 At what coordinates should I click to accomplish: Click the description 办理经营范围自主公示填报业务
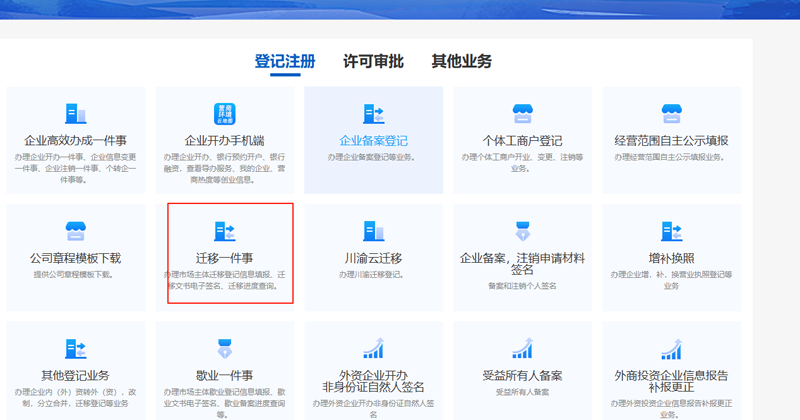[x=670, y=157]
